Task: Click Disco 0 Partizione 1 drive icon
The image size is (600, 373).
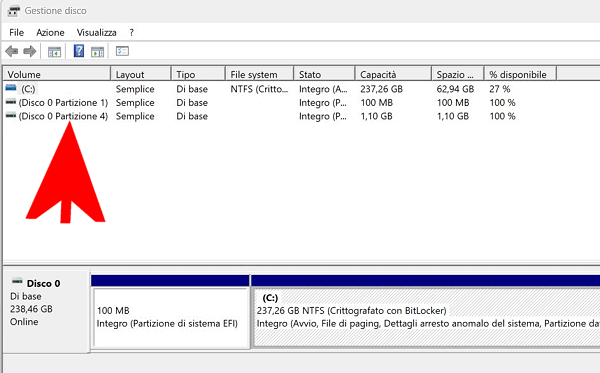Action: click(11, 102)
